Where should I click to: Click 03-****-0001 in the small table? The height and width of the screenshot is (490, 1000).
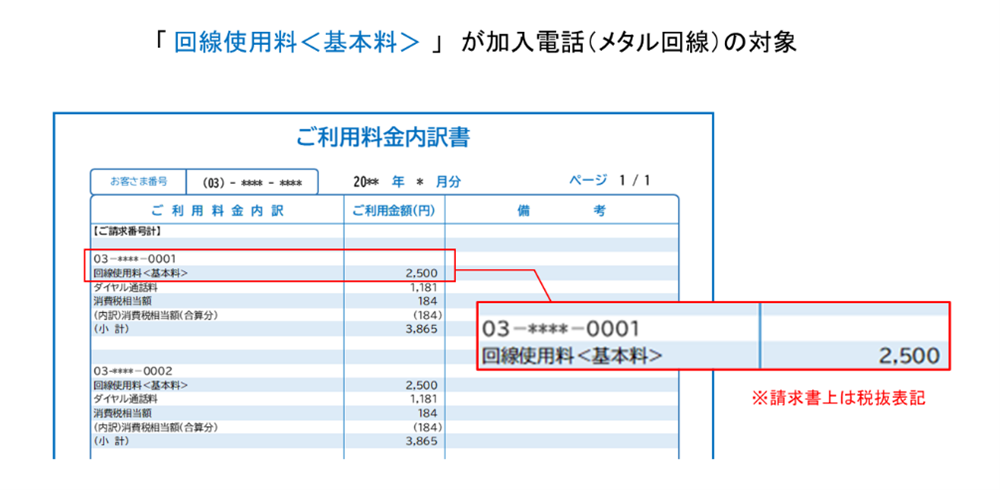(133, 259)
